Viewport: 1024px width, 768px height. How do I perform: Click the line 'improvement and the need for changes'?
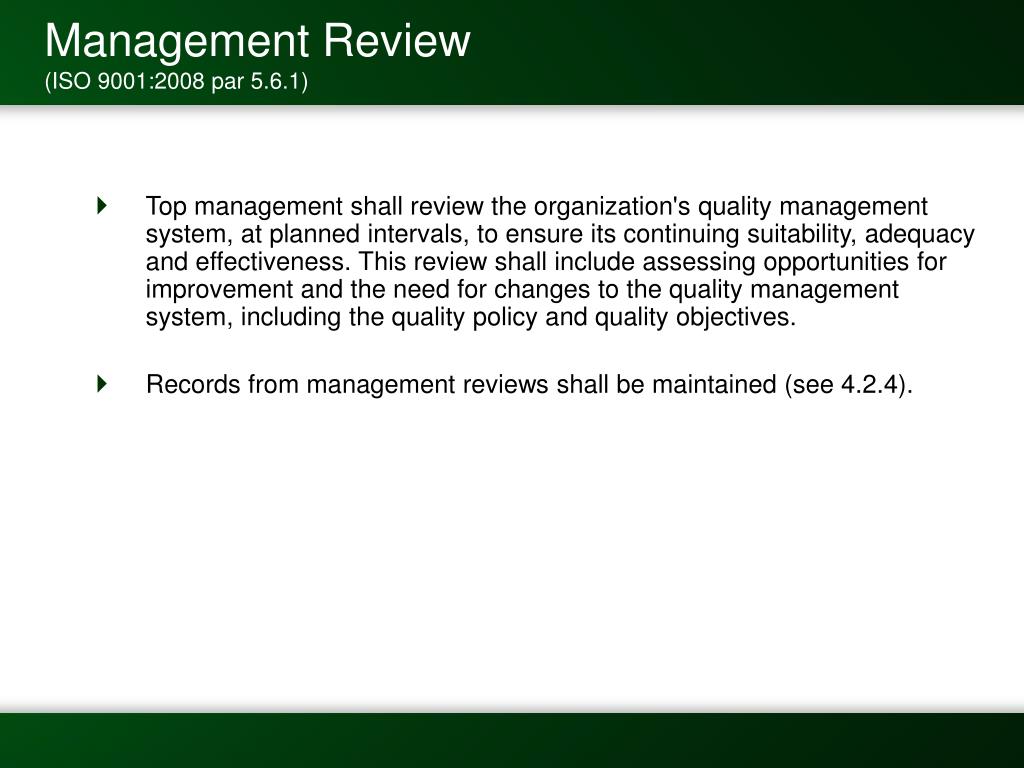(x=522, y=289)
